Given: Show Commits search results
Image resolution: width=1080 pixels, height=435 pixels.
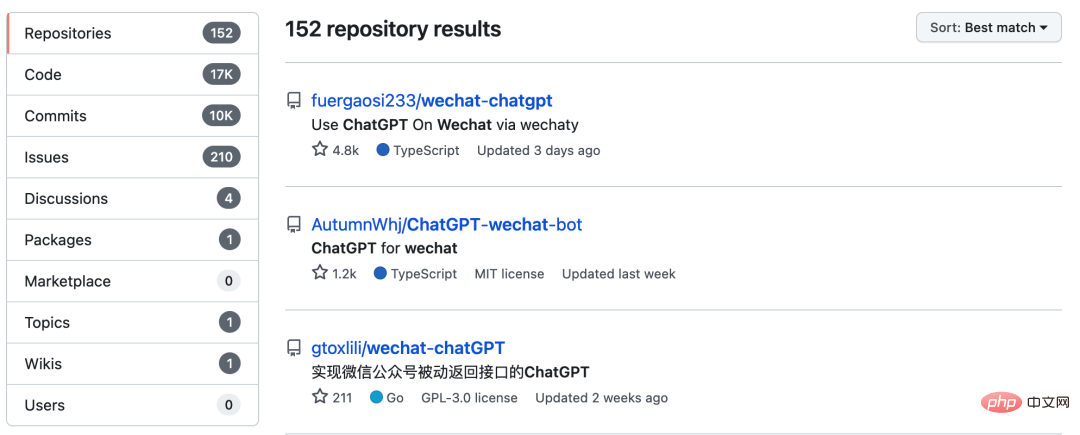Looking at the screenshot, I should 133,116.
